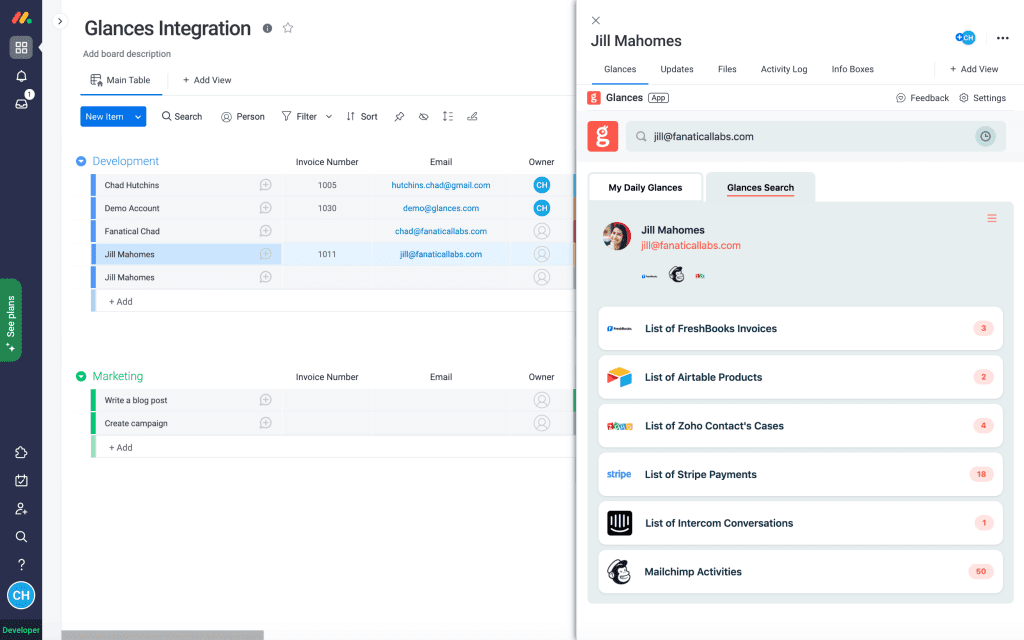Sort the board items

click(362, 116)
